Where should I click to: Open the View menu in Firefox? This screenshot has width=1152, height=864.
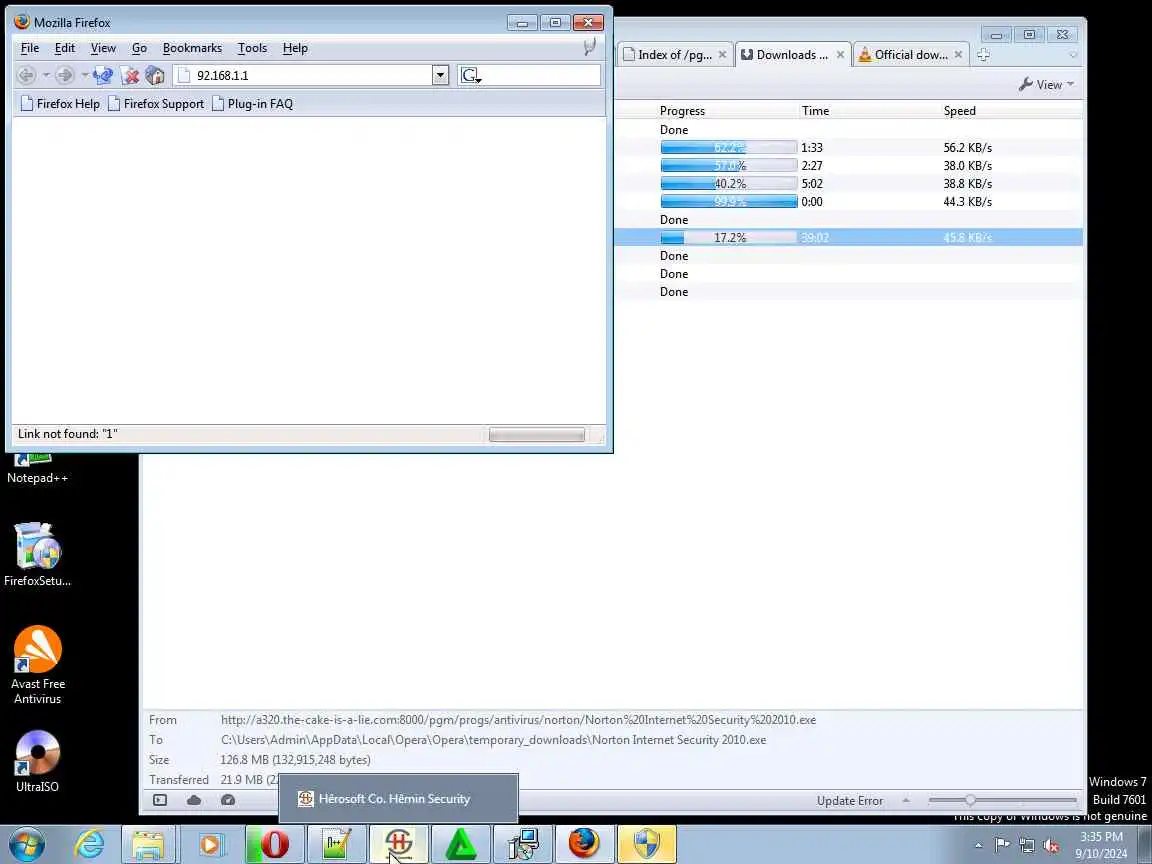tap(103, 48)
